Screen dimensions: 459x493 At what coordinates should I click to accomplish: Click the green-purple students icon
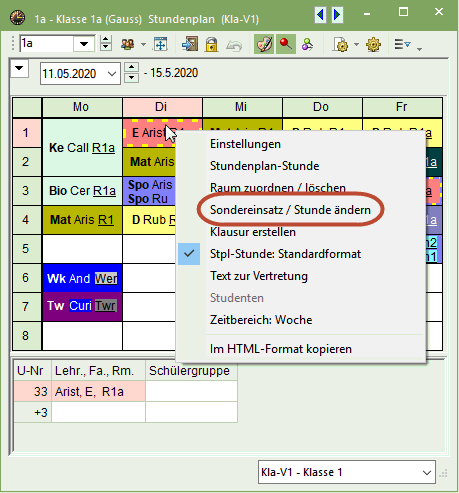(307, 44)
